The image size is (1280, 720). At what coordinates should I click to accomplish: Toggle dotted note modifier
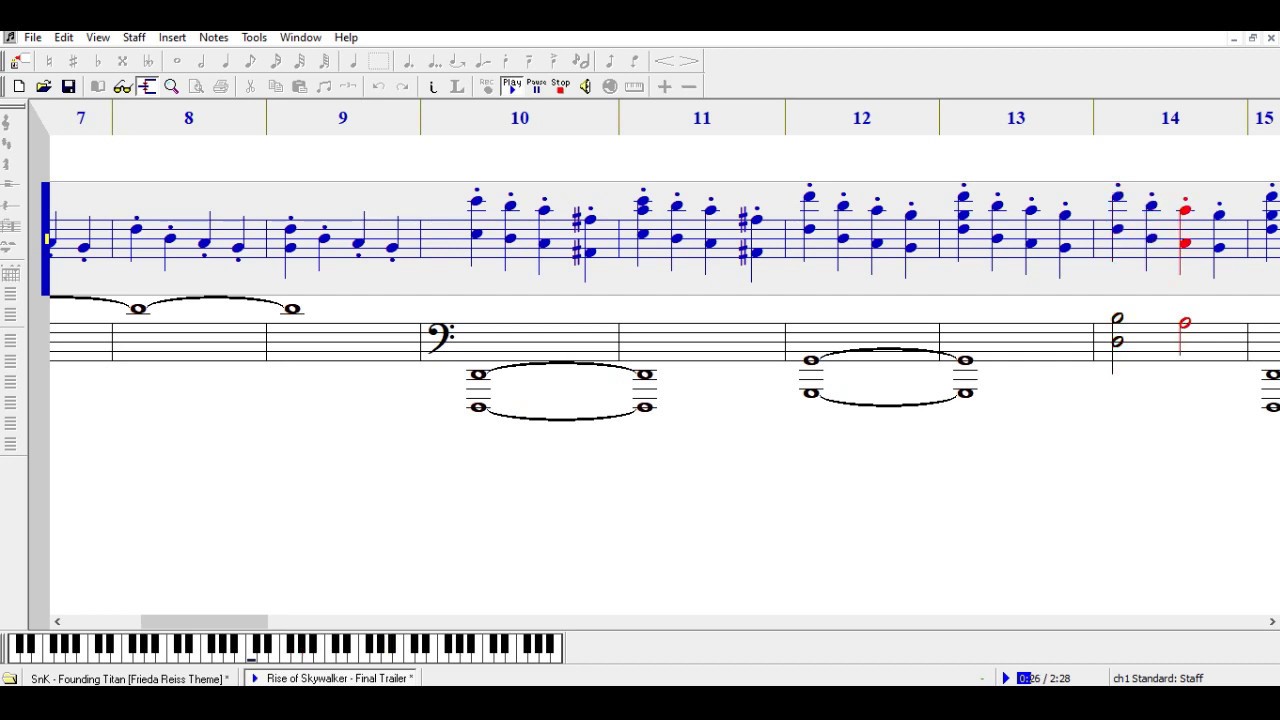tap(408, 61)
